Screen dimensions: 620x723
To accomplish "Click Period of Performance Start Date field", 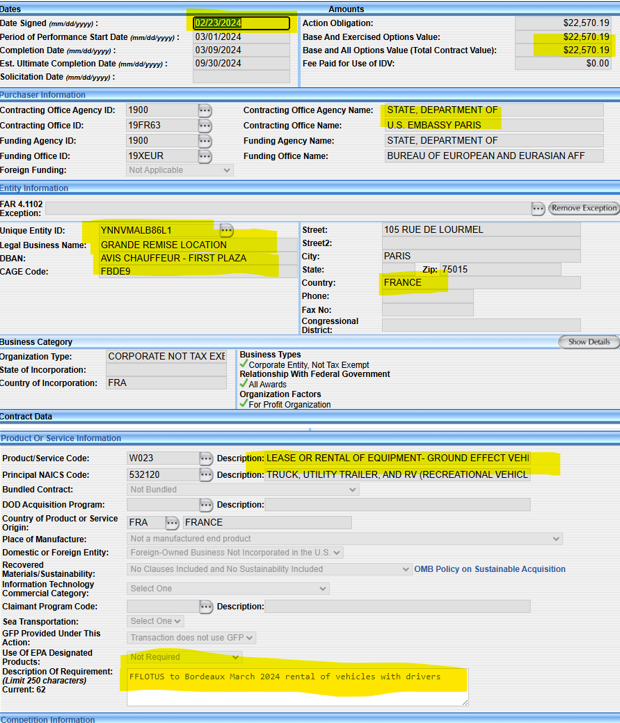I will 241,37.
